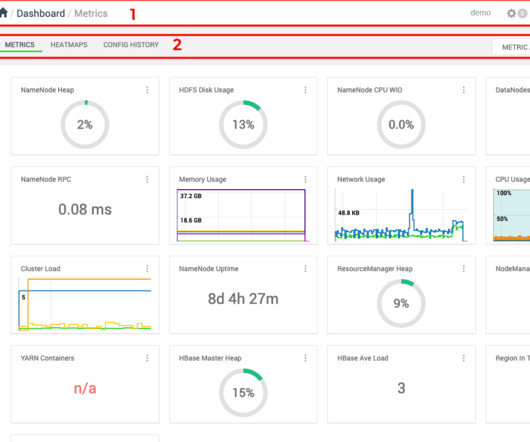530x442 pixels.
Task: Open the Metric Actions dropdown button
Action: pyautogui.click(x=511, y=47)
